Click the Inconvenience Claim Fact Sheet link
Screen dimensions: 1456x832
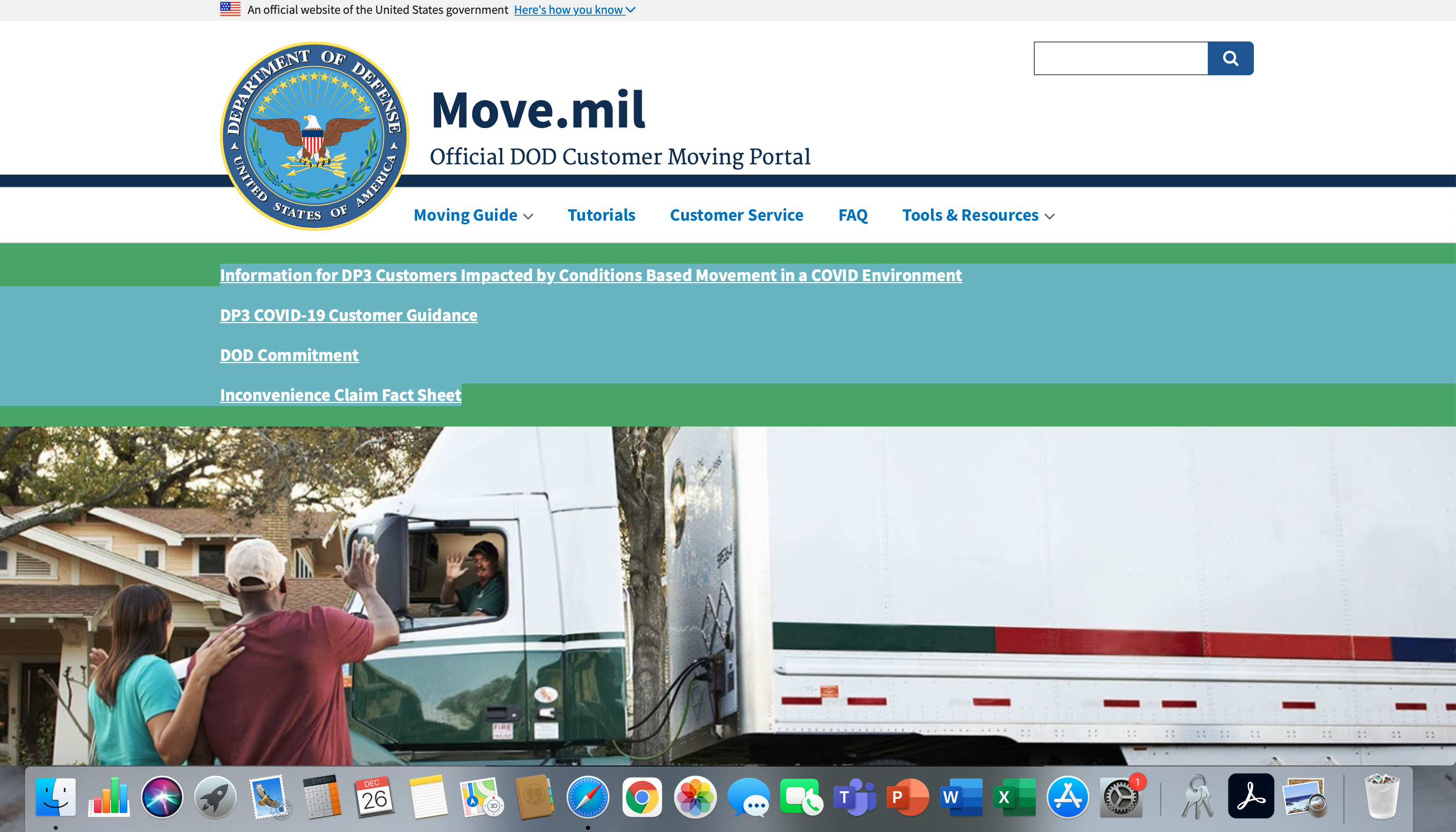tap(340, 395)
